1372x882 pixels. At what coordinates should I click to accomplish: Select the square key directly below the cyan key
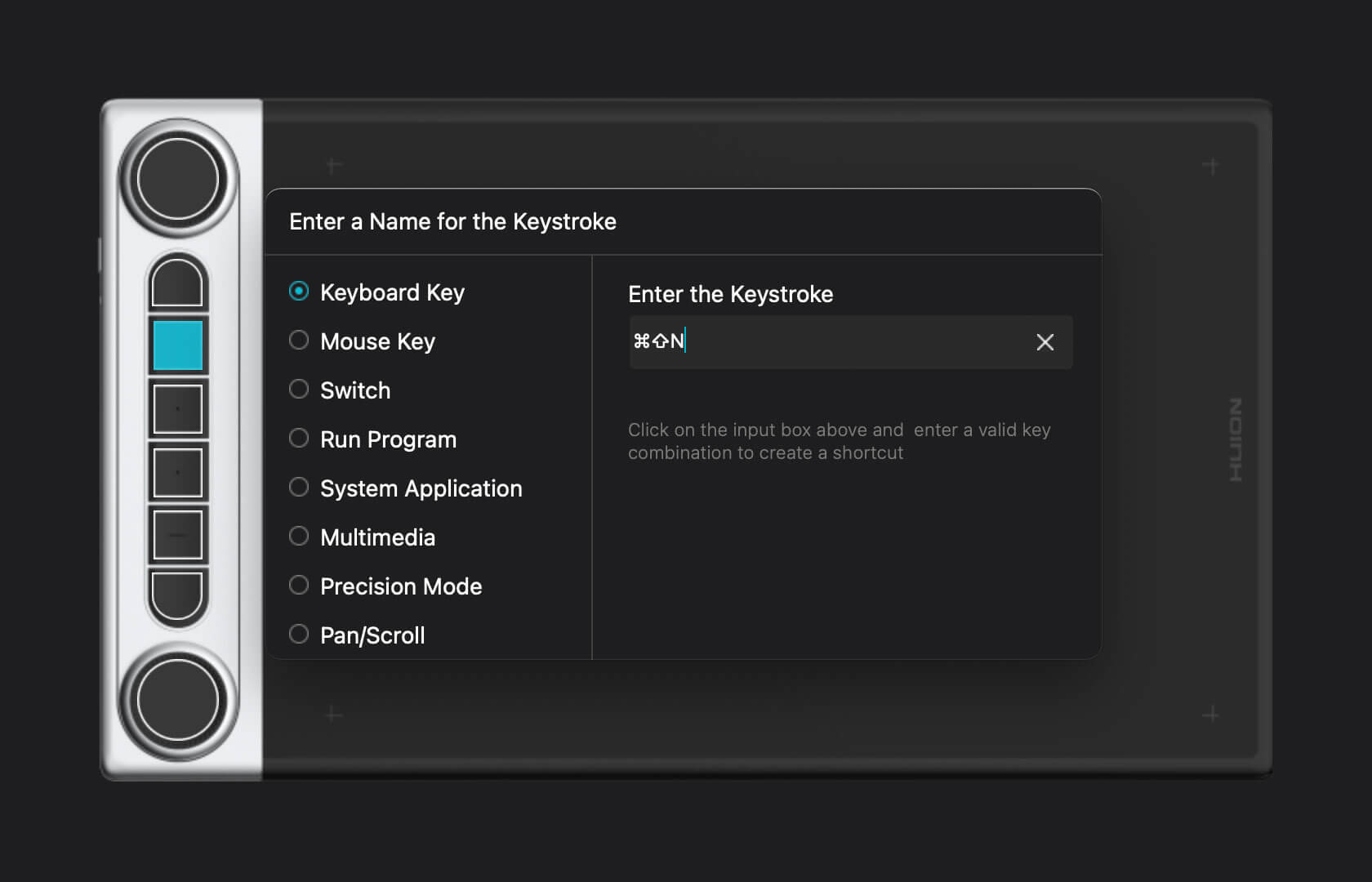(x=178, y=408)
